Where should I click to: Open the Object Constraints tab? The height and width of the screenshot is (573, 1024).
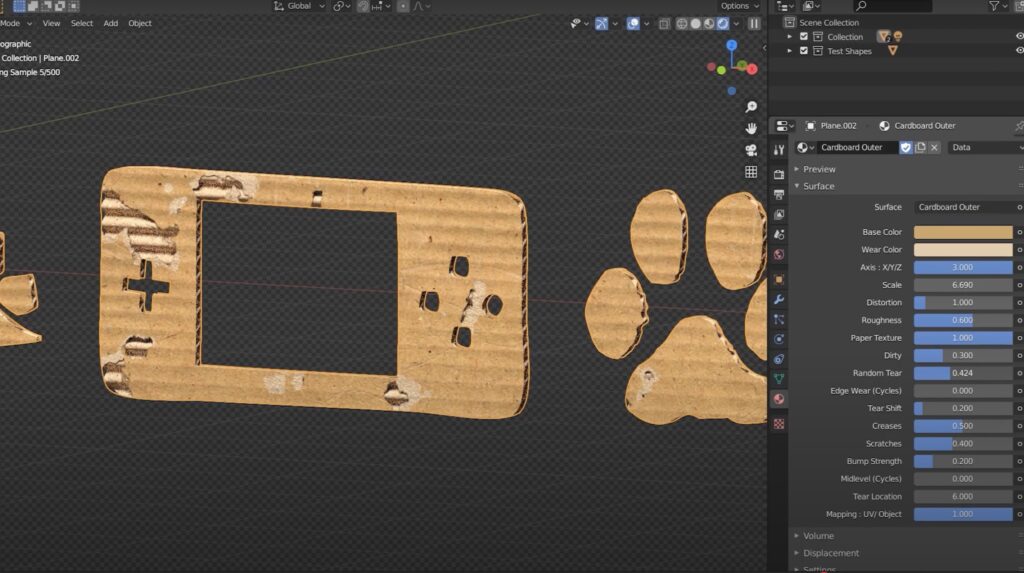pos(778,359)
